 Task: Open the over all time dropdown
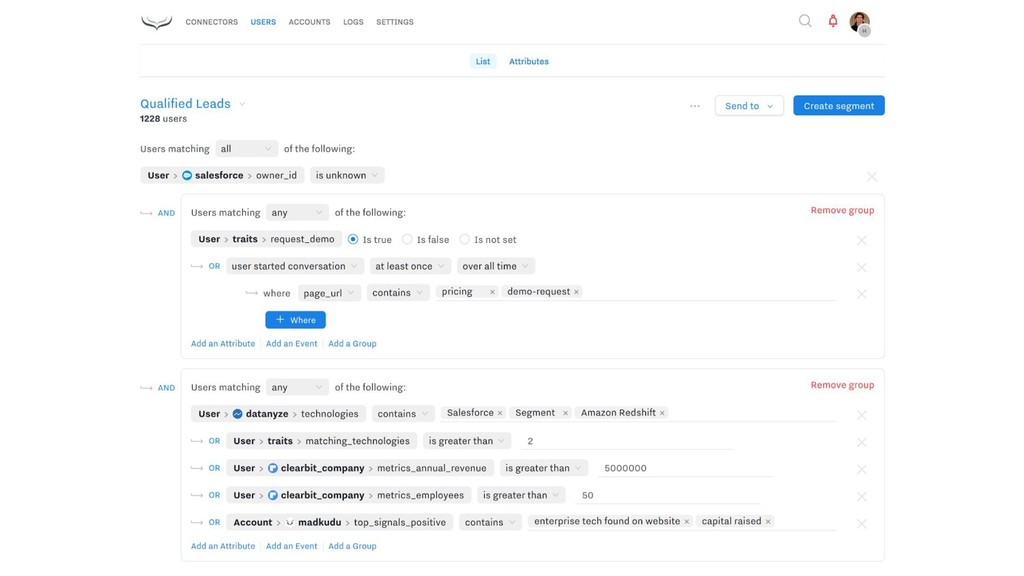click(496, 266)
